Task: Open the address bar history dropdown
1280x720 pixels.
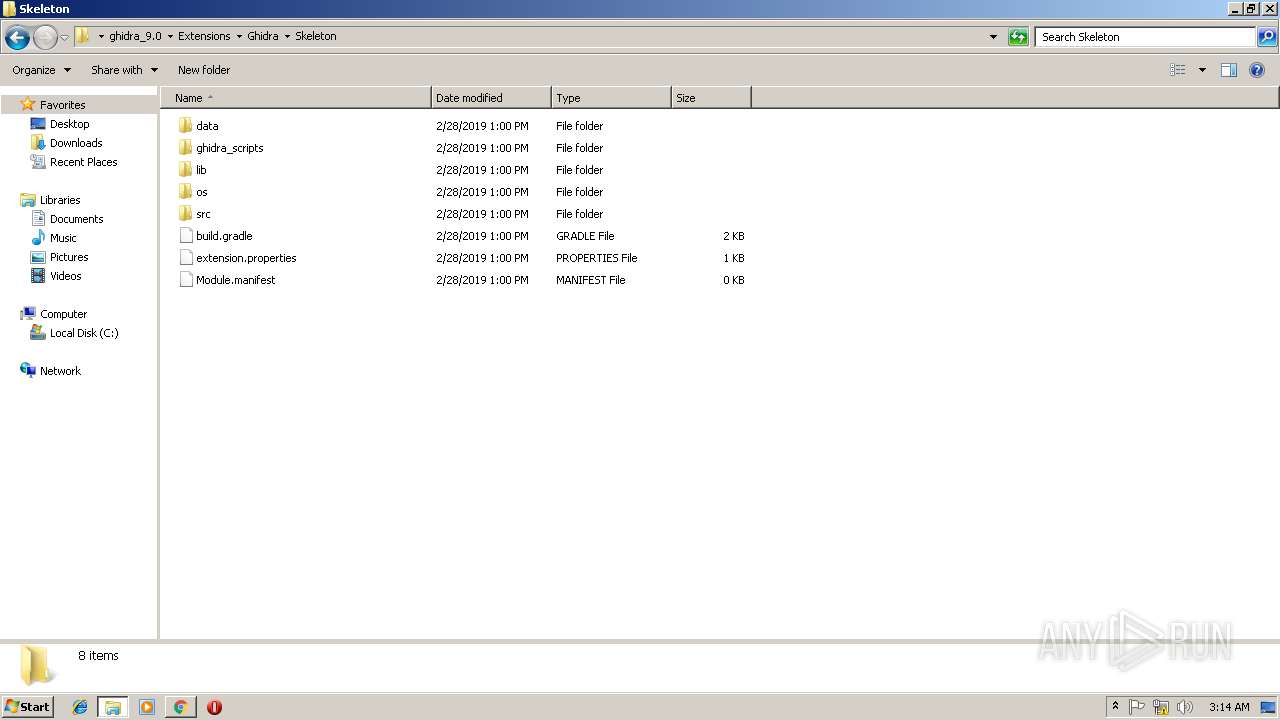Action: (x=993, y=37)
